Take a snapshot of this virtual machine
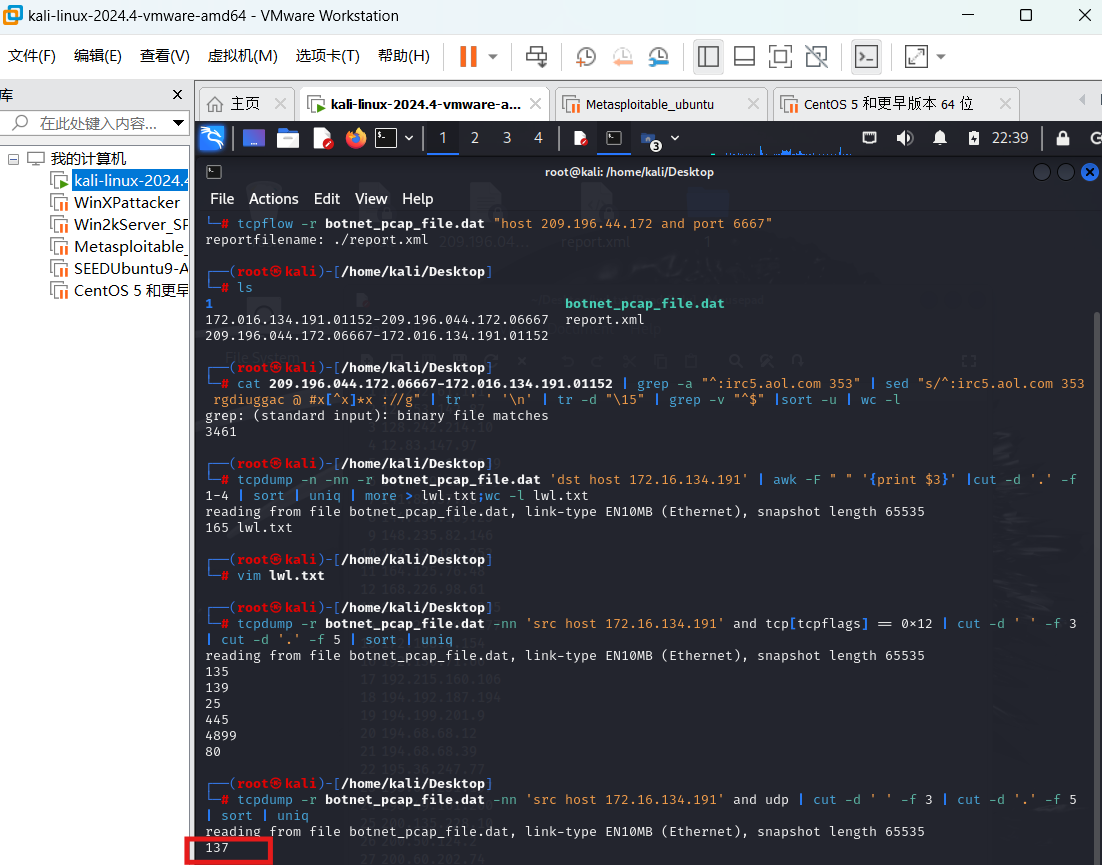 tap(585, 56)
